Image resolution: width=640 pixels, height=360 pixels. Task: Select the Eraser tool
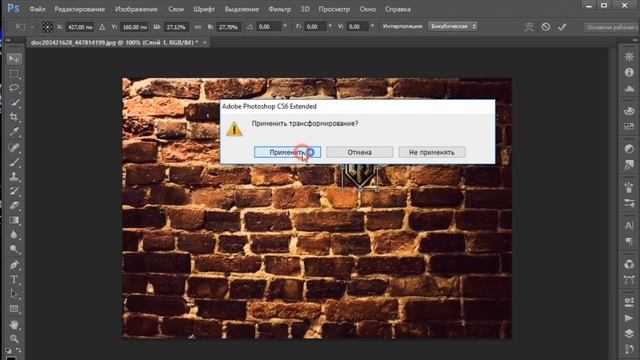tap(14, 205)
